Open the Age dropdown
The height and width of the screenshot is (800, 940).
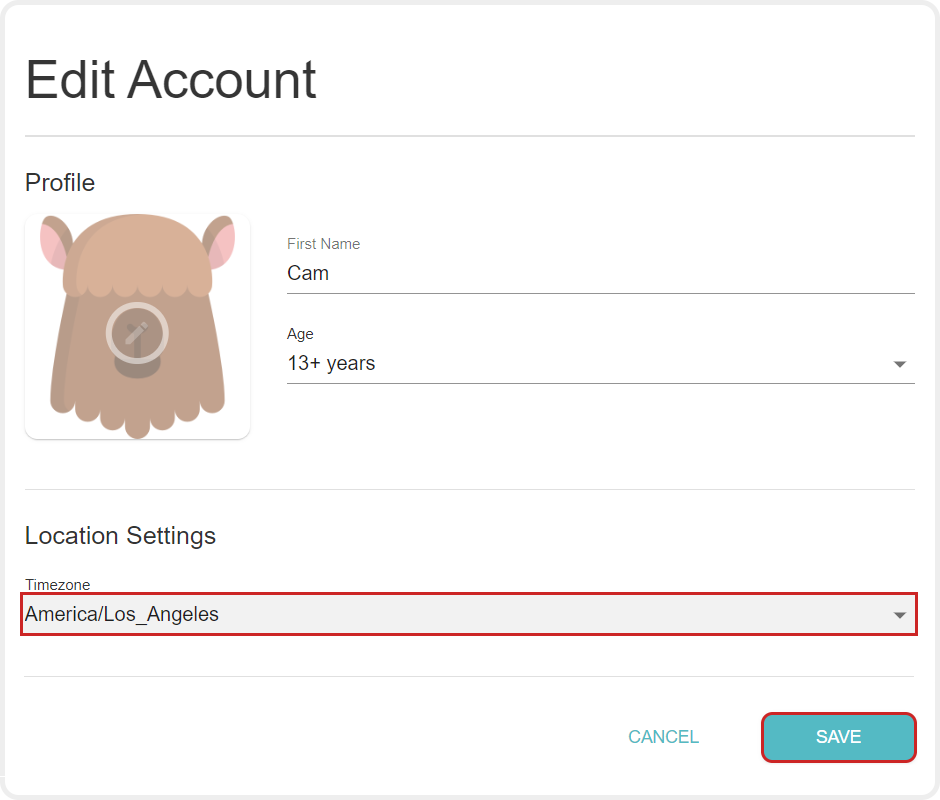(x=600, y=364)
